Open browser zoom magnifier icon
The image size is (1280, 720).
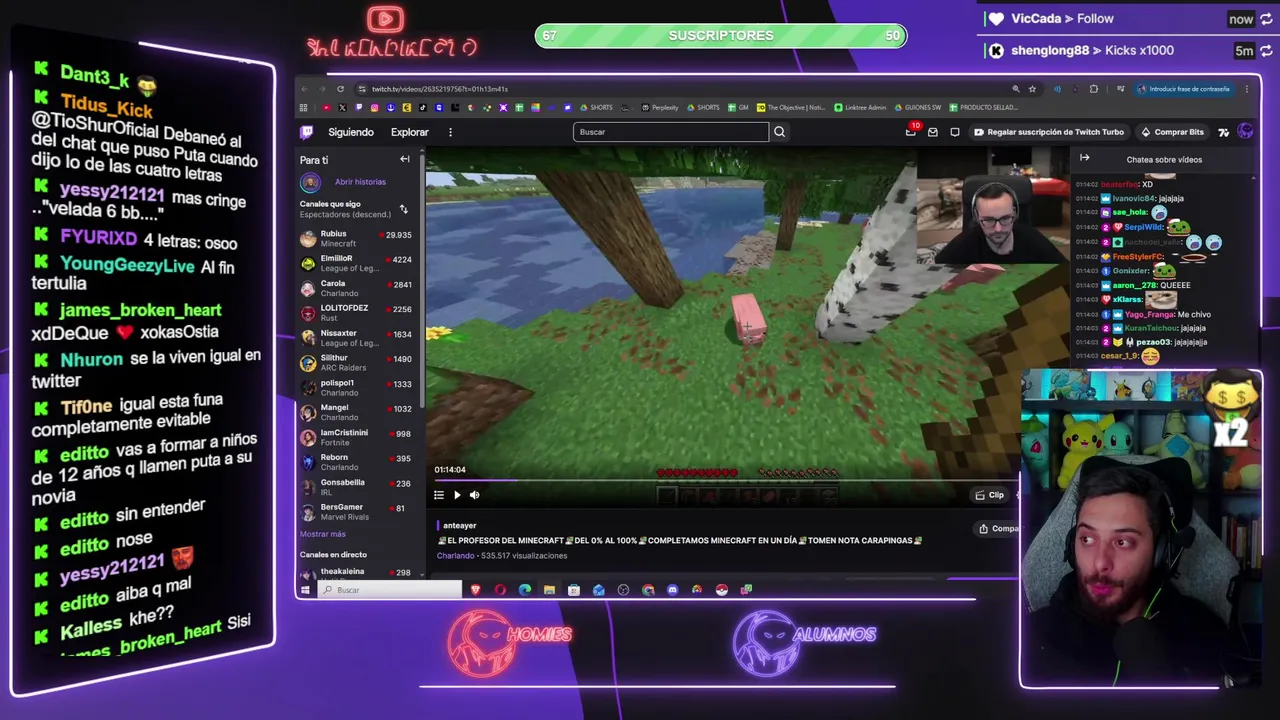tap(1016, 89)
